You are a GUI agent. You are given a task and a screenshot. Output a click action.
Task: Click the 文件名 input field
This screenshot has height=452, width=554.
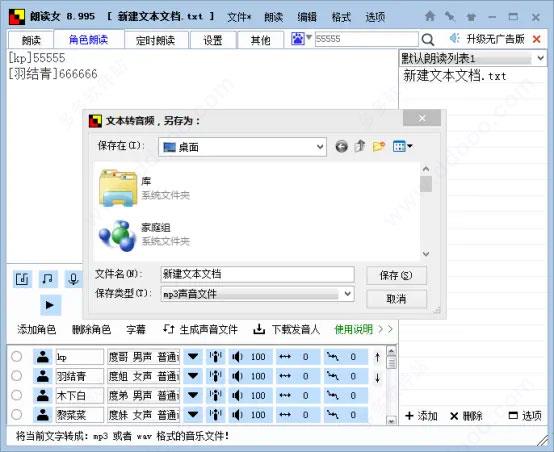pyautogui.click(x=257, y=274)
